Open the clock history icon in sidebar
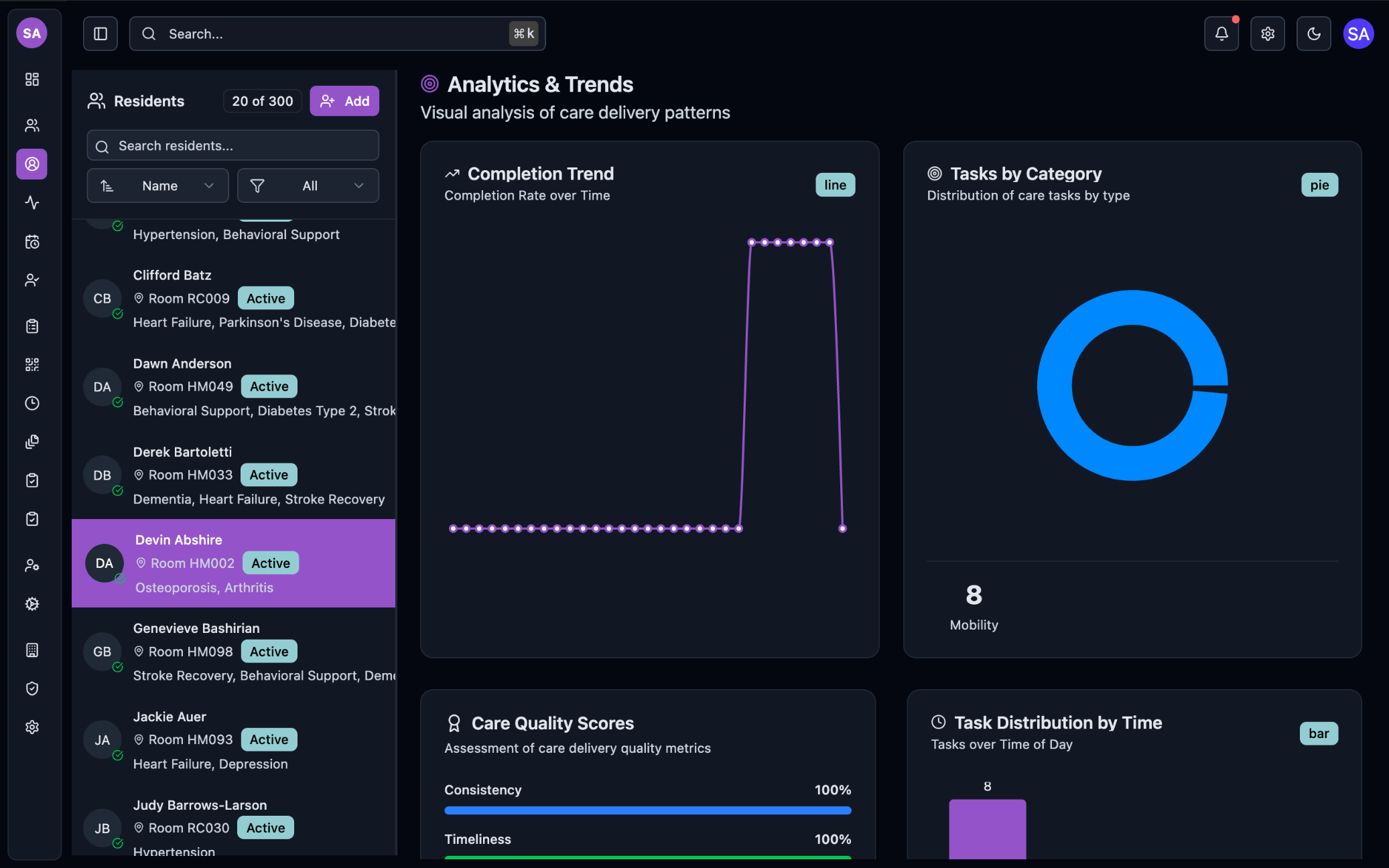This screenshot has height=868, width=1389. coord(31,403)
